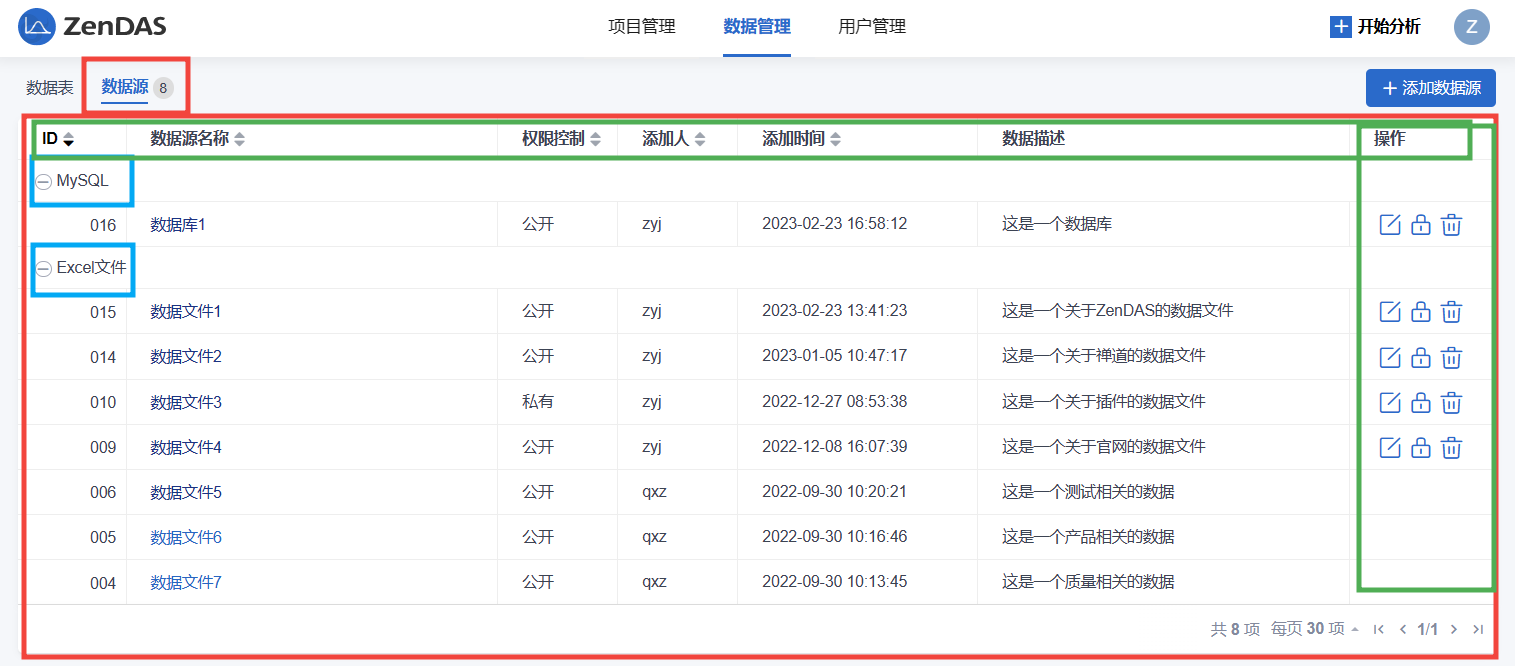The width and height of the screenshot is (1515, 666).
Task: Click the ZenDAS logo
Action: pyautogui.click(x=92, y=27)
